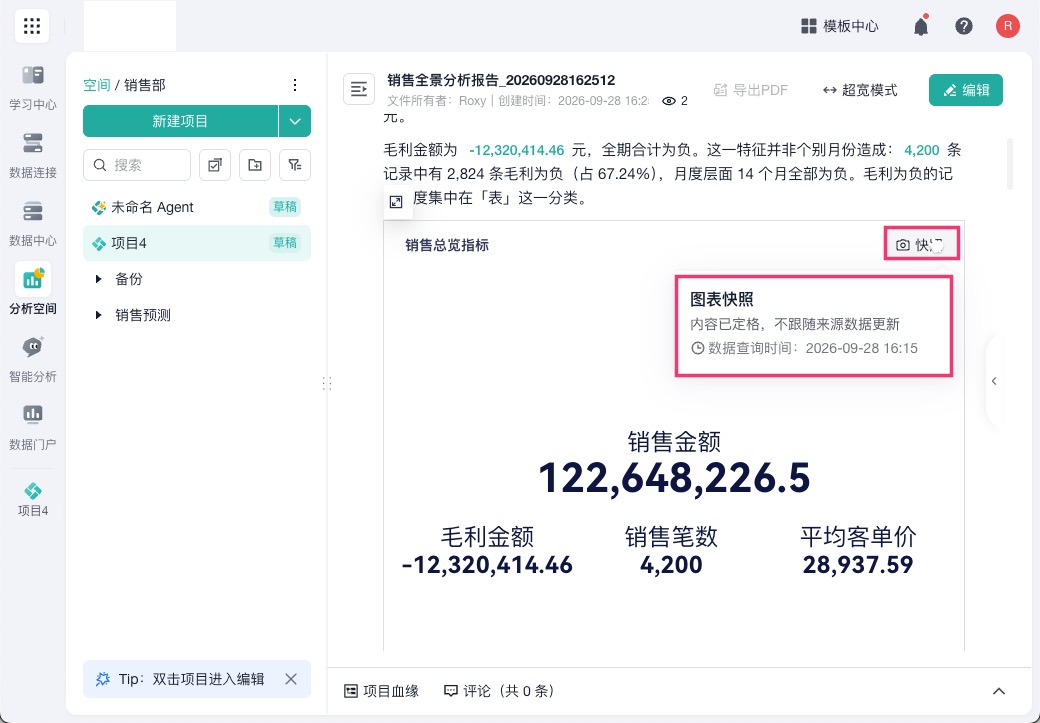The width and height of the screenshot is (1040, 723).
Task: Open the filter icon in the project toolbar
Action: tap(295, 165)
